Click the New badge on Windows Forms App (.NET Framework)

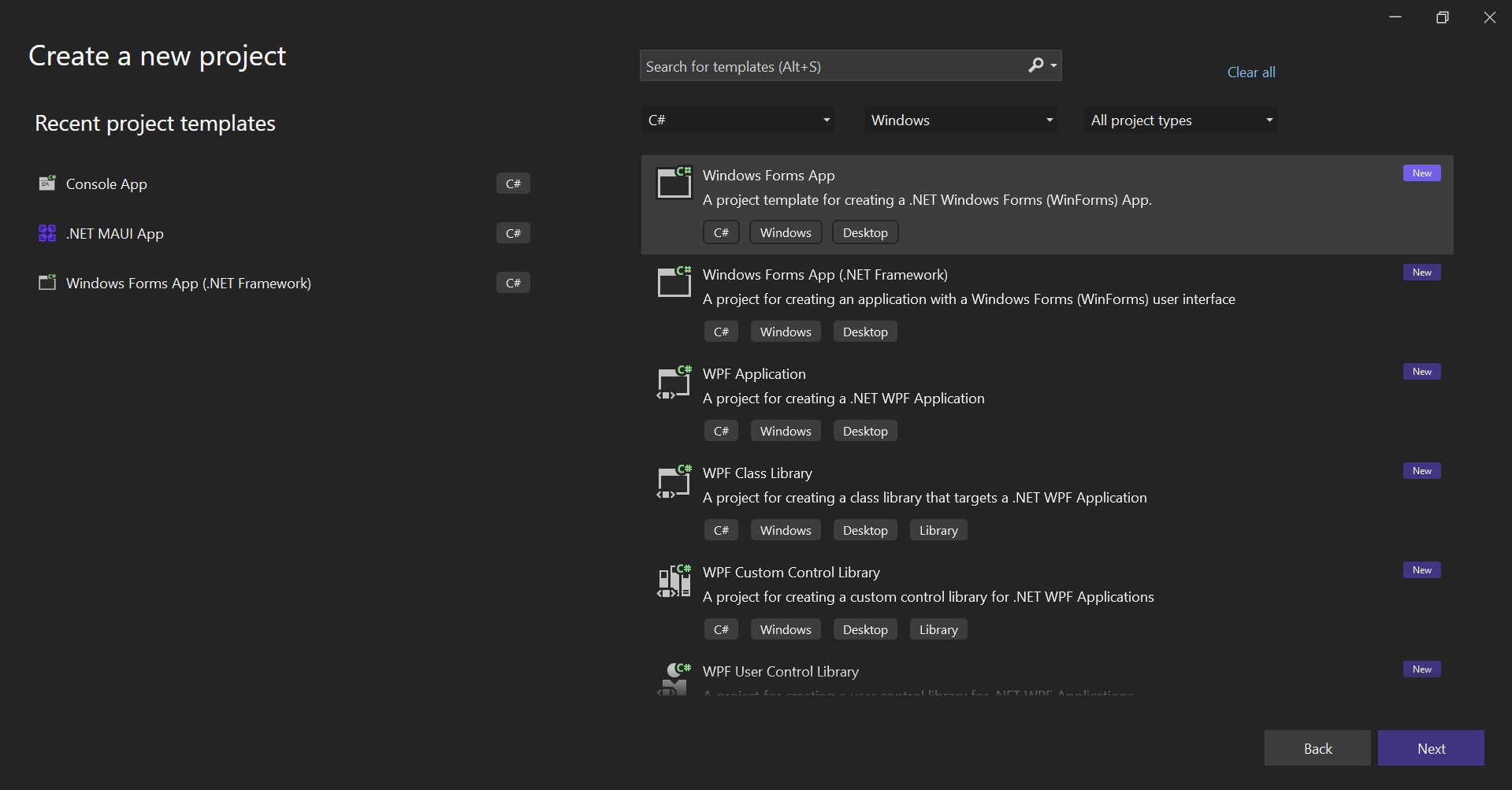click(x=1422, y=273)
